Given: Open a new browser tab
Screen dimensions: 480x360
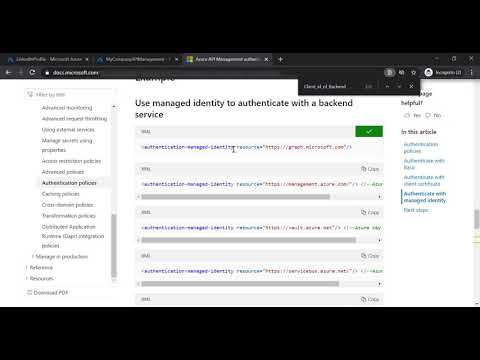Looking at the screenshot, I should point(281,59).
